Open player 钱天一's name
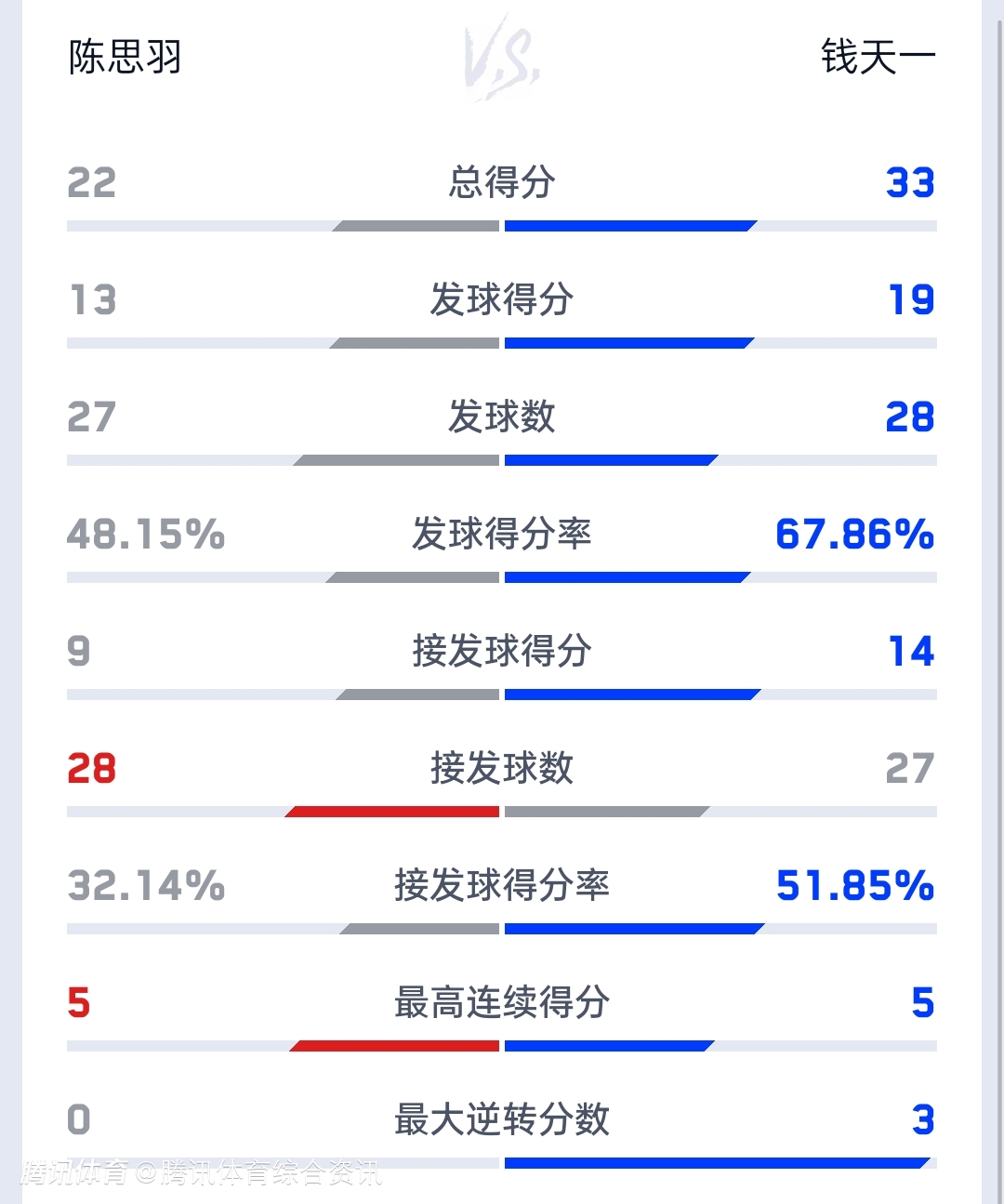 click(878, 58)
